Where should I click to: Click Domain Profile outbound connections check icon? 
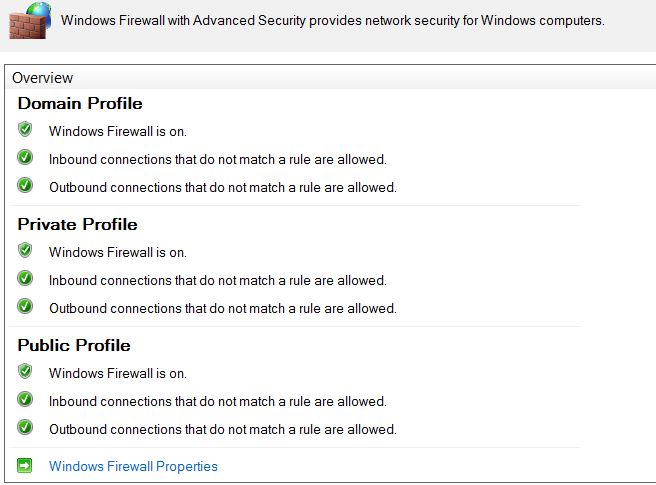click(25, 186)
